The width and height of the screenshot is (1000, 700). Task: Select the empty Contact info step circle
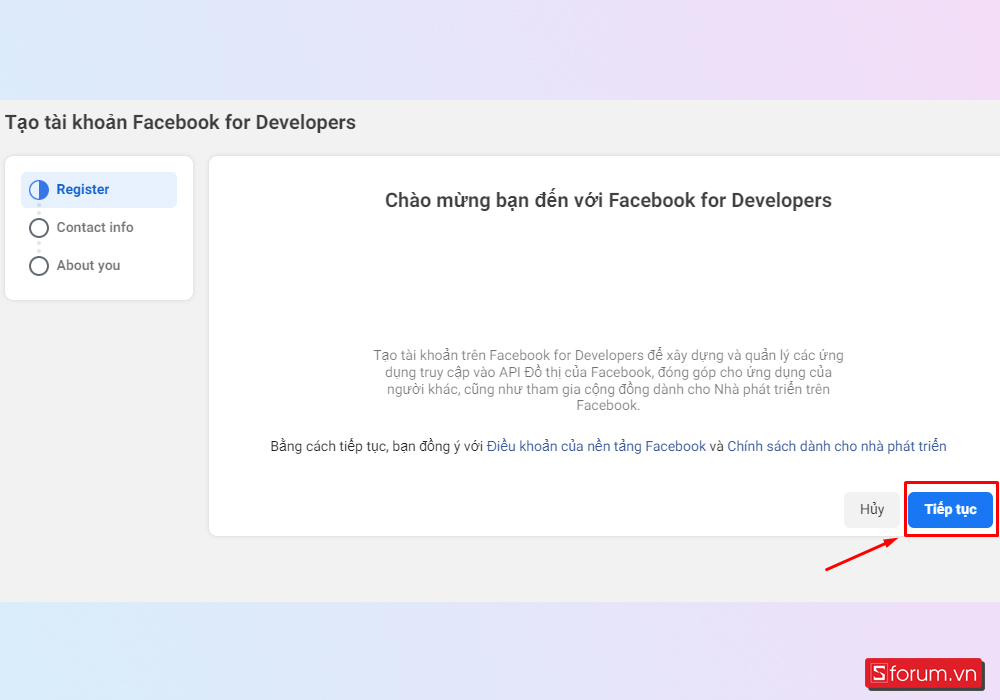(x=38, y=227)
